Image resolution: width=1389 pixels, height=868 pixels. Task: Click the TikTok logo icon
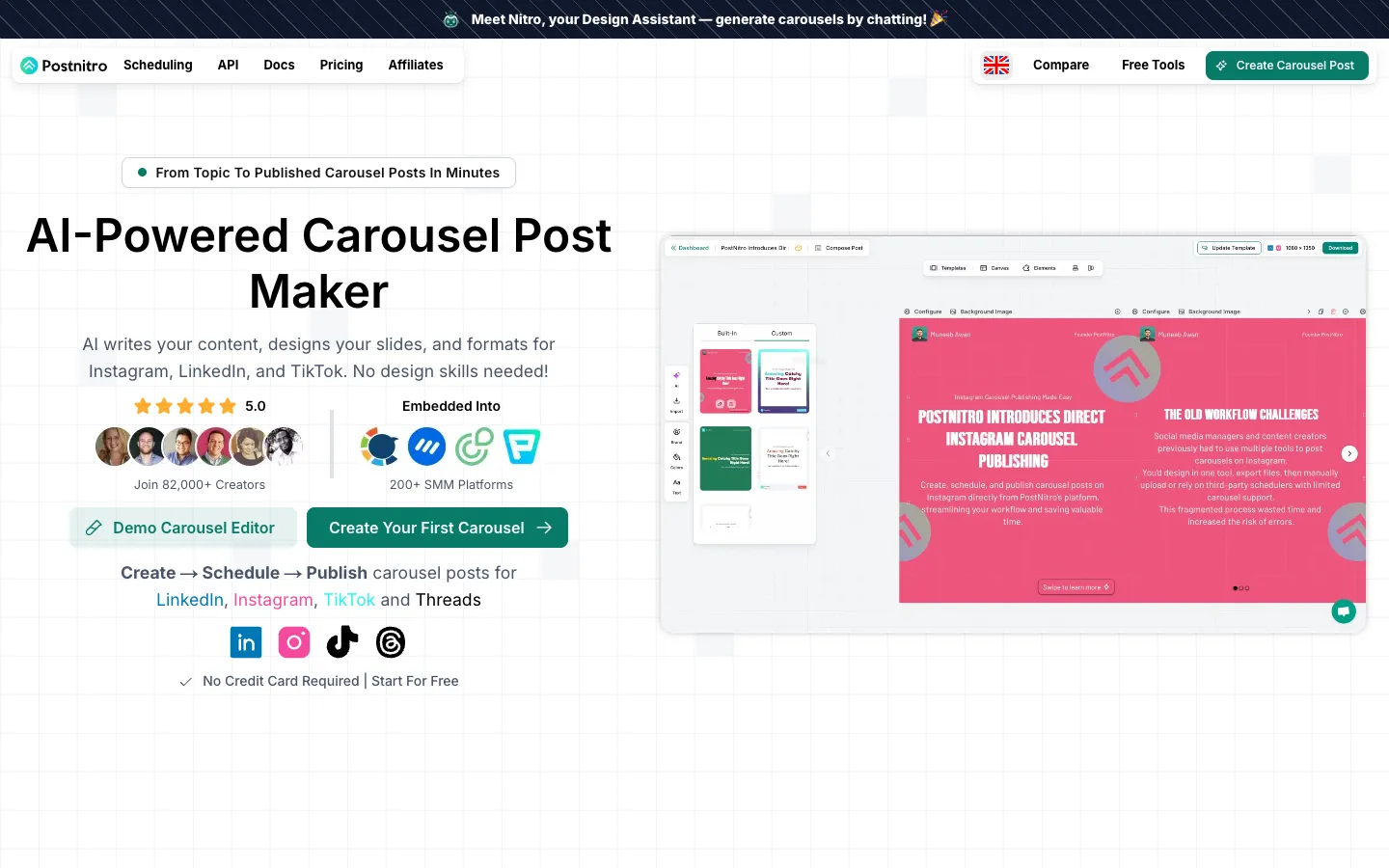[x=342, y=642]
